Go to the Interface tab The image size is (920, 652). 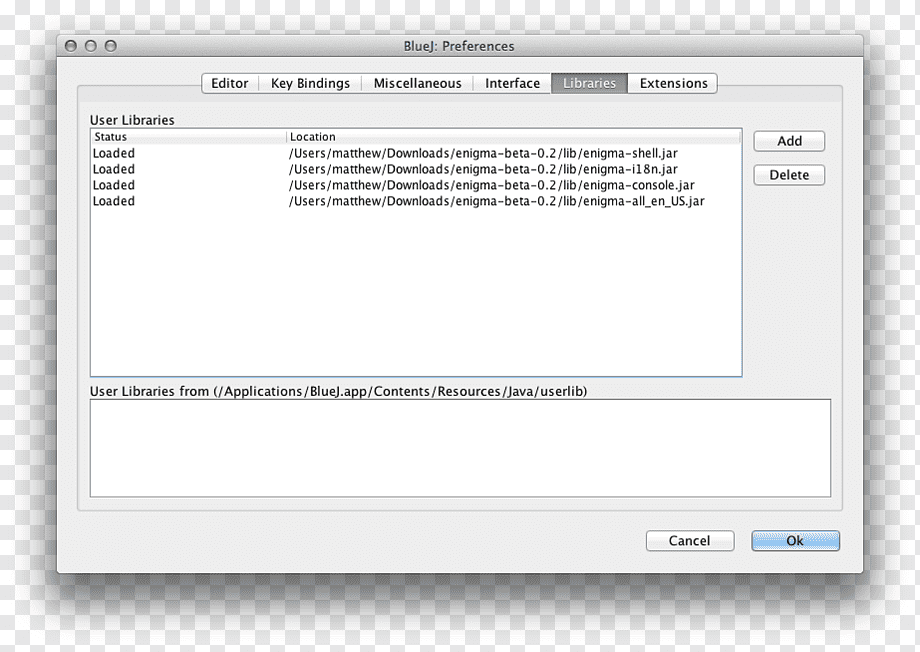pyautogui.click(x=512, y=83)
